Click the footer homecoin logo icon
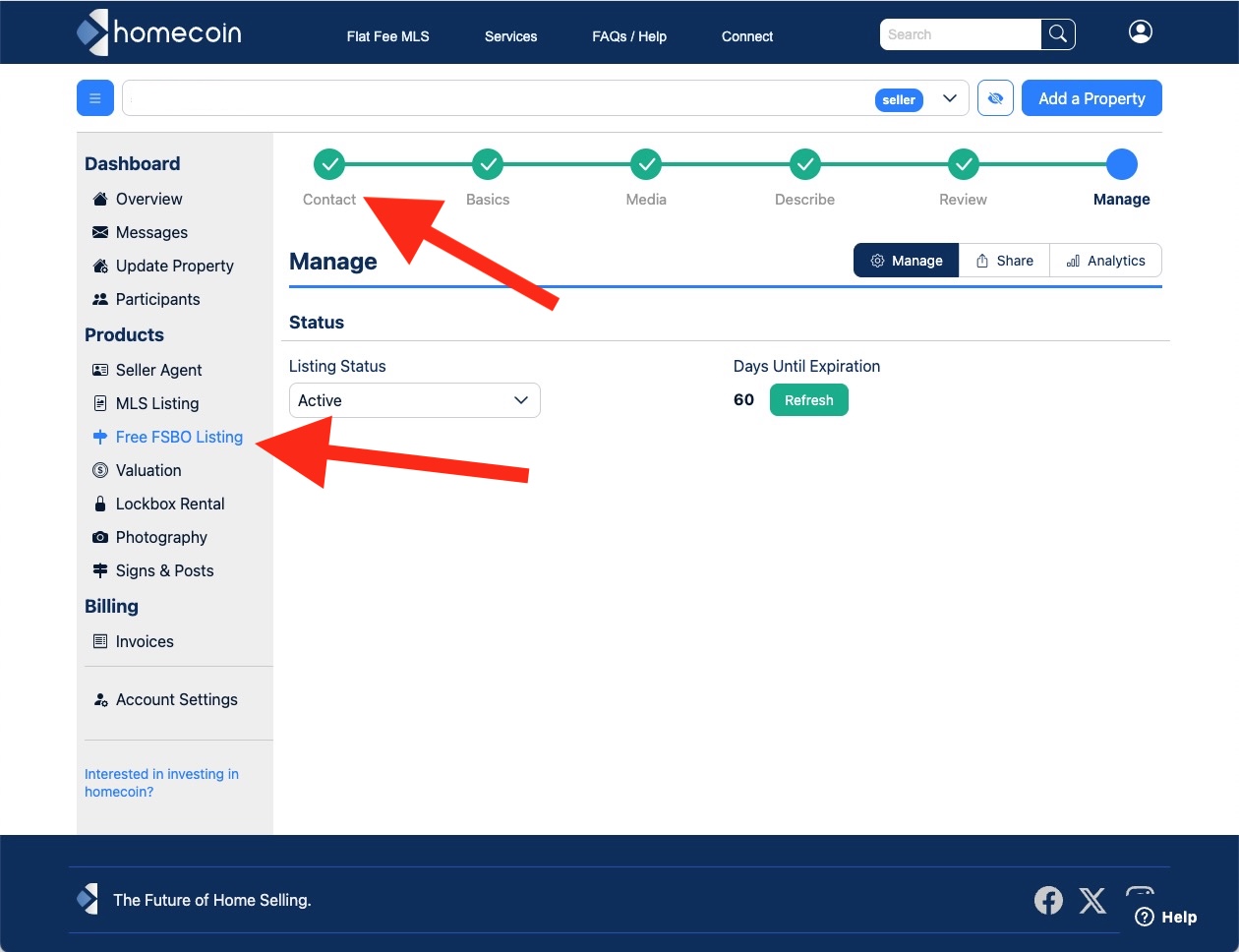1239x952 pixels. (88, 899)
